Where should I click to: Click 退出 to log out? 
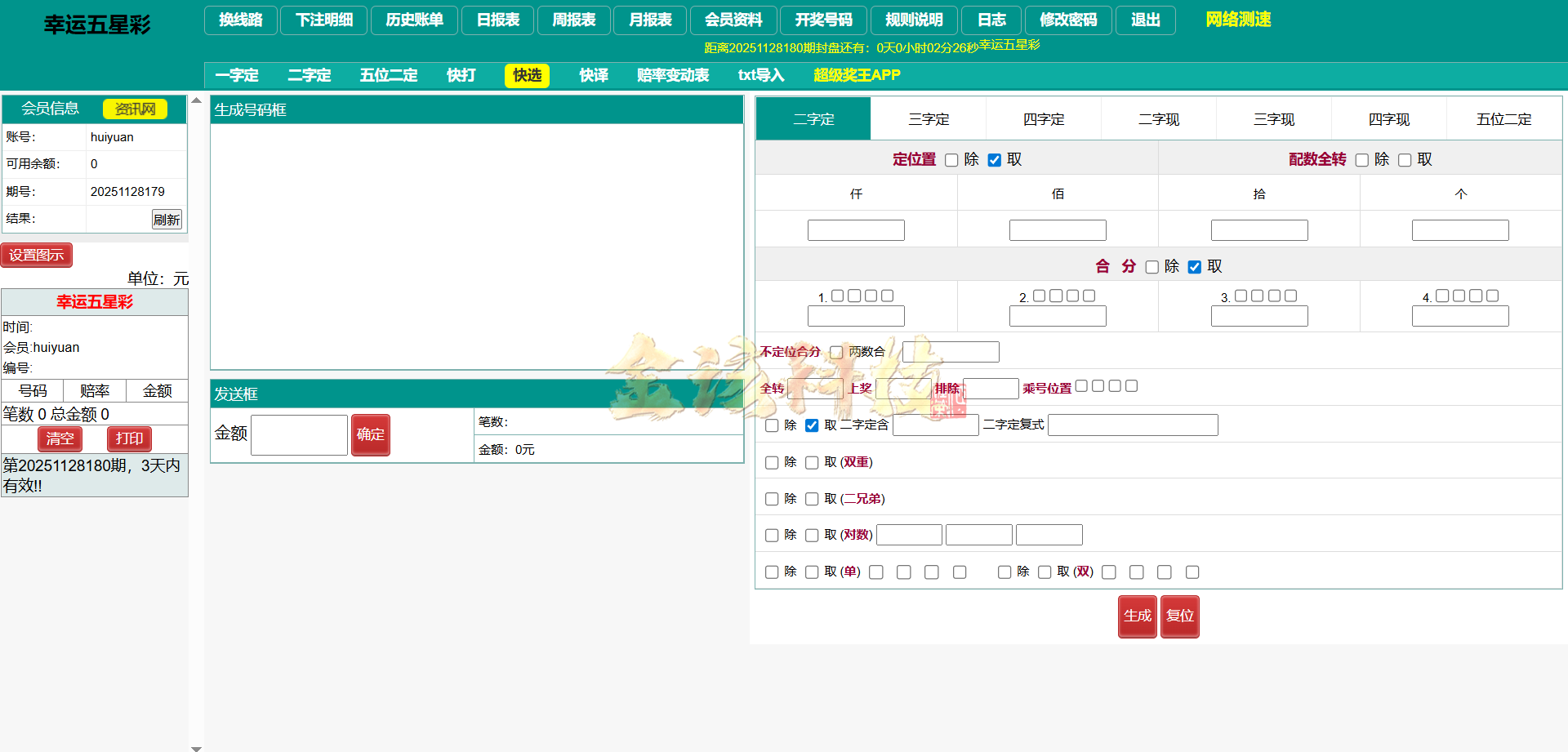click(1146, 20)
